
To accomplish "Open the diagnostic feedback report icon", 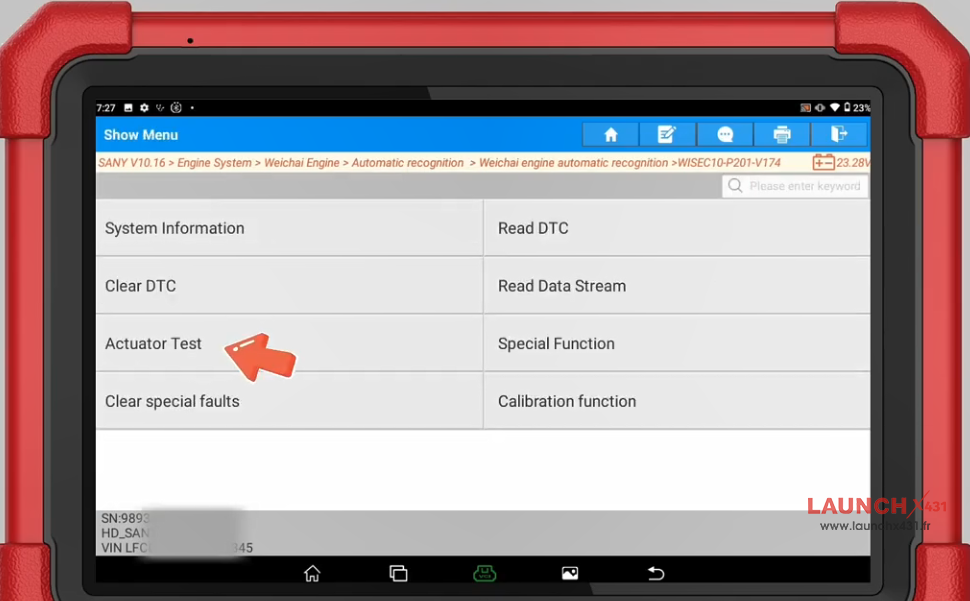I will [x=667, y=134].
